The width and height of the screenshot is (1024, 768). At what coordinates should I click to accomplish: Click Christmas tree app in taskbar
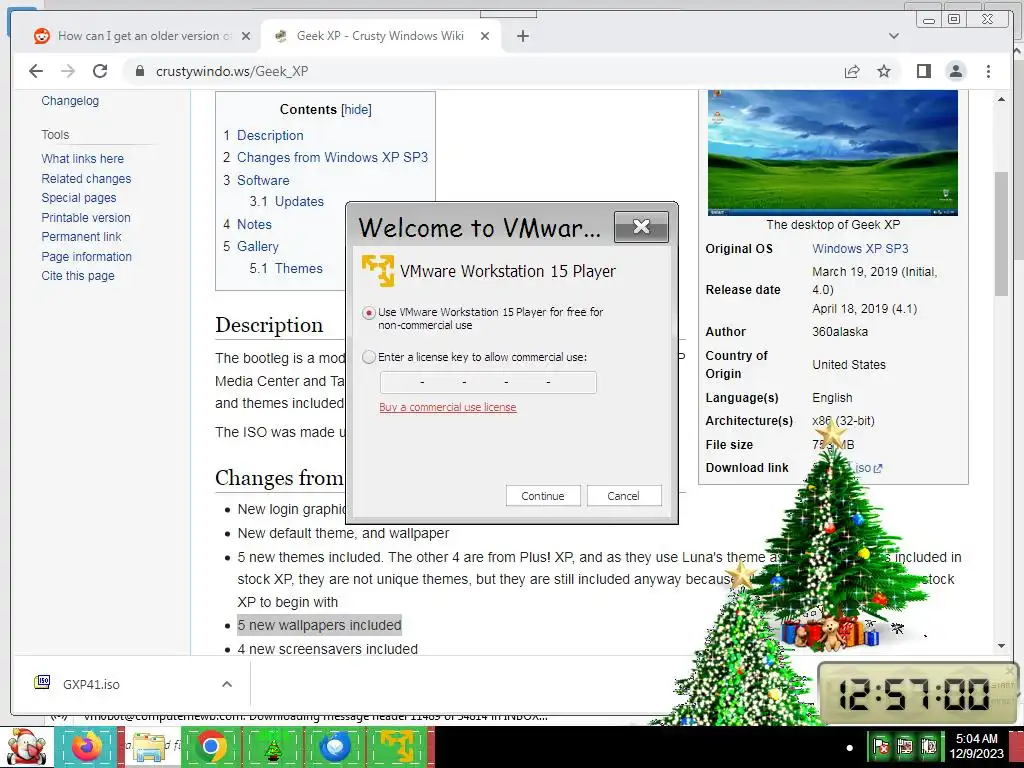click(x=273, y=747)
